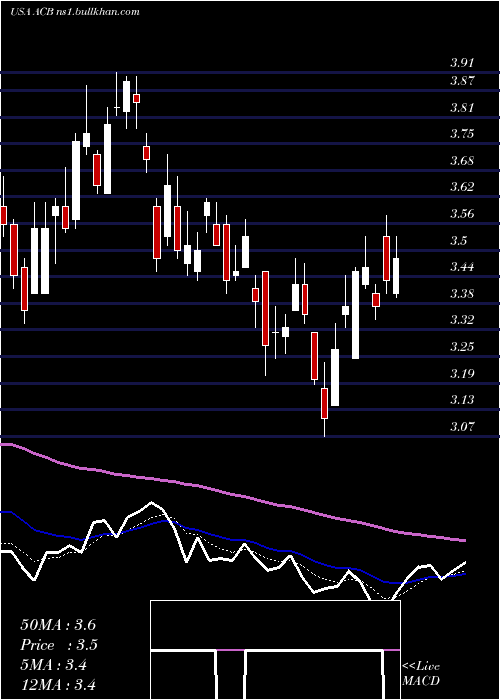Click the 'USA ACB ns1.bullkhan.com' header text
Viewport: 500px width, 700px height.
click(75, 12)
